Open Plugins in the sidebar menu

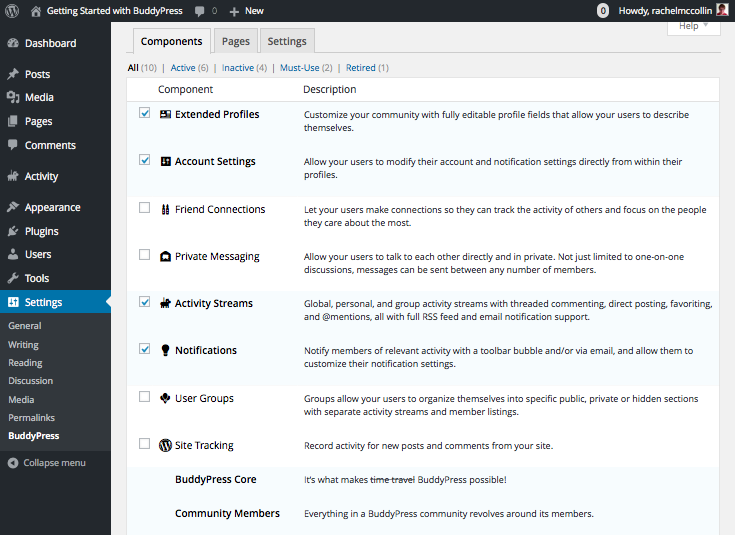point(42,231)
